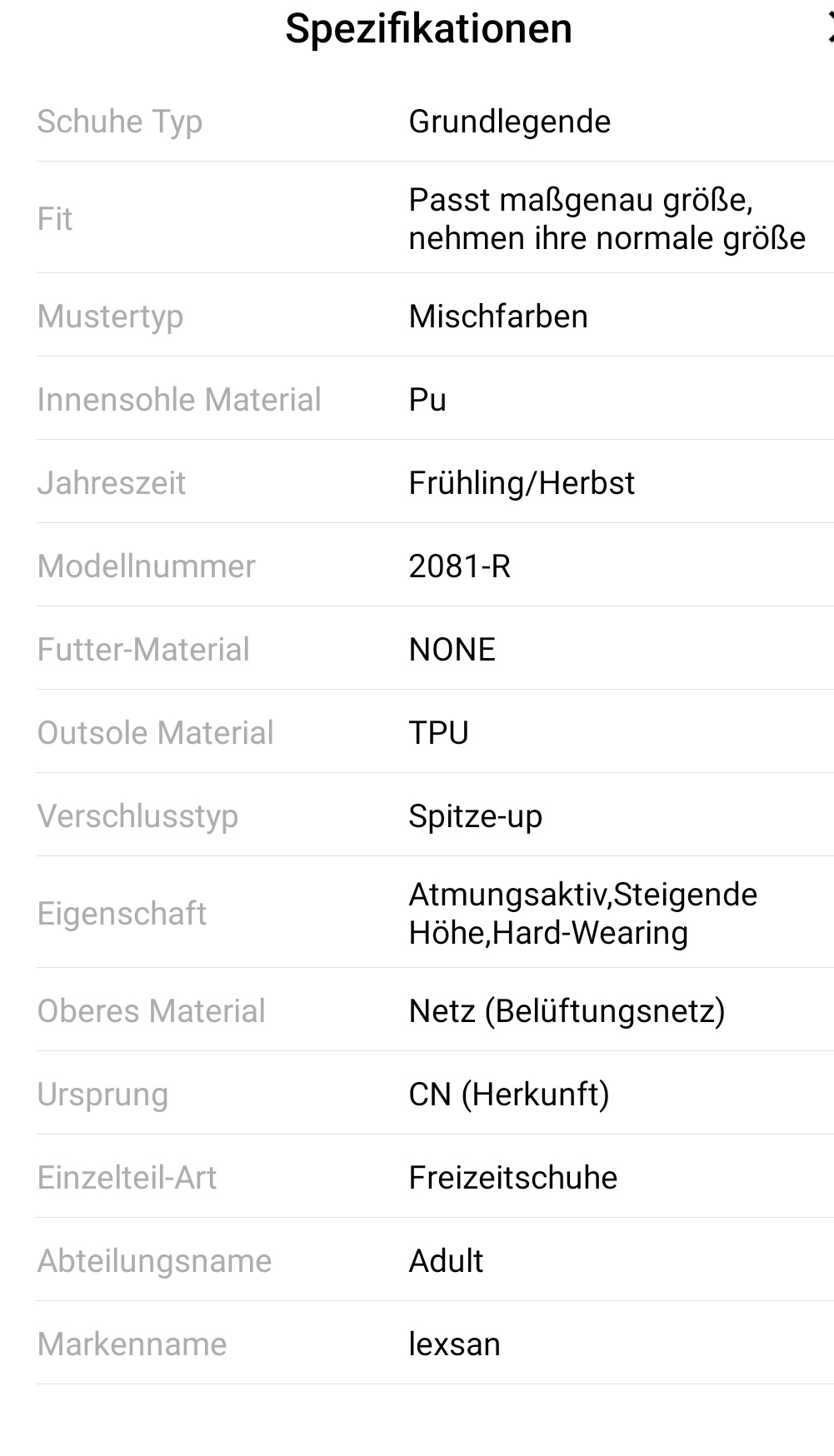The width and height of the screenshot is (834, 1456).
Task: Select the Adult department value
Action: tap(446, 1261)
